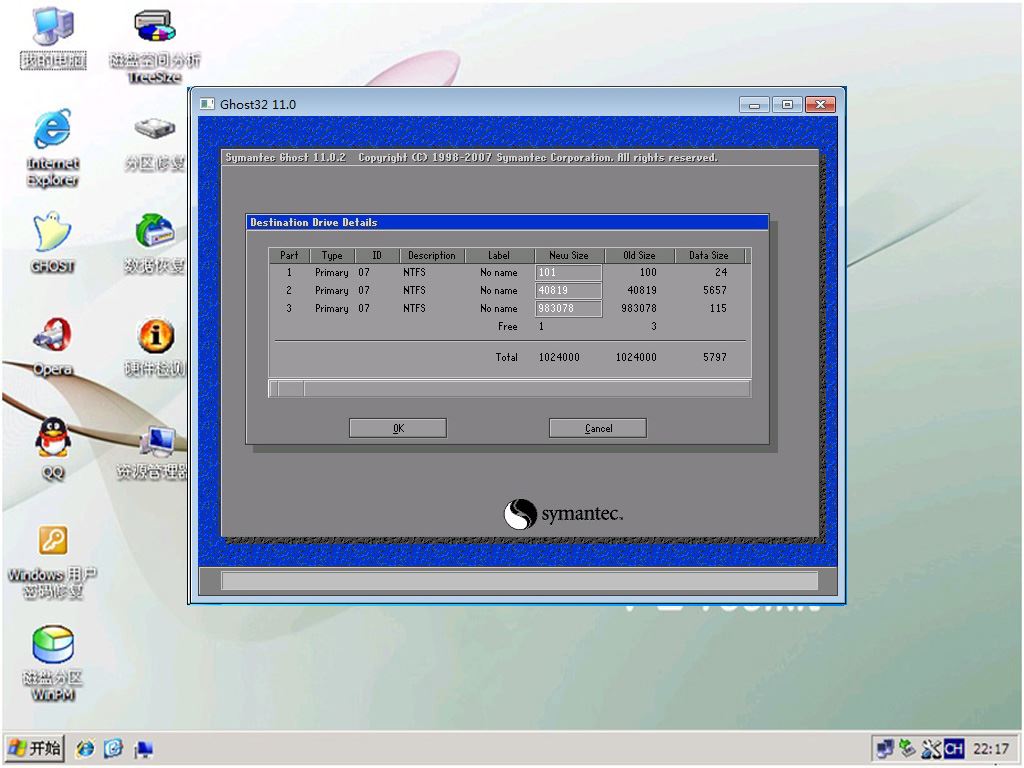1024x768 pixels.
Task: Minimize the Ghost32 11.0 window
Action: 754,104
